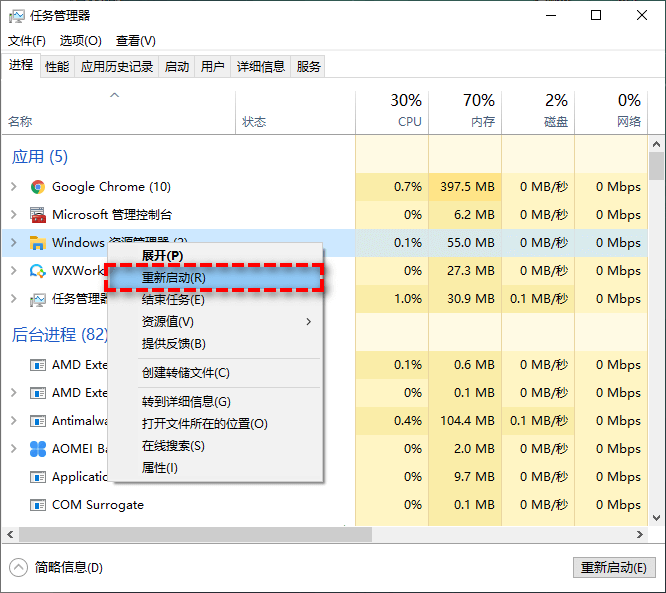Click the COM Surrogate process icon
The image size is (666, 593).
38,505
